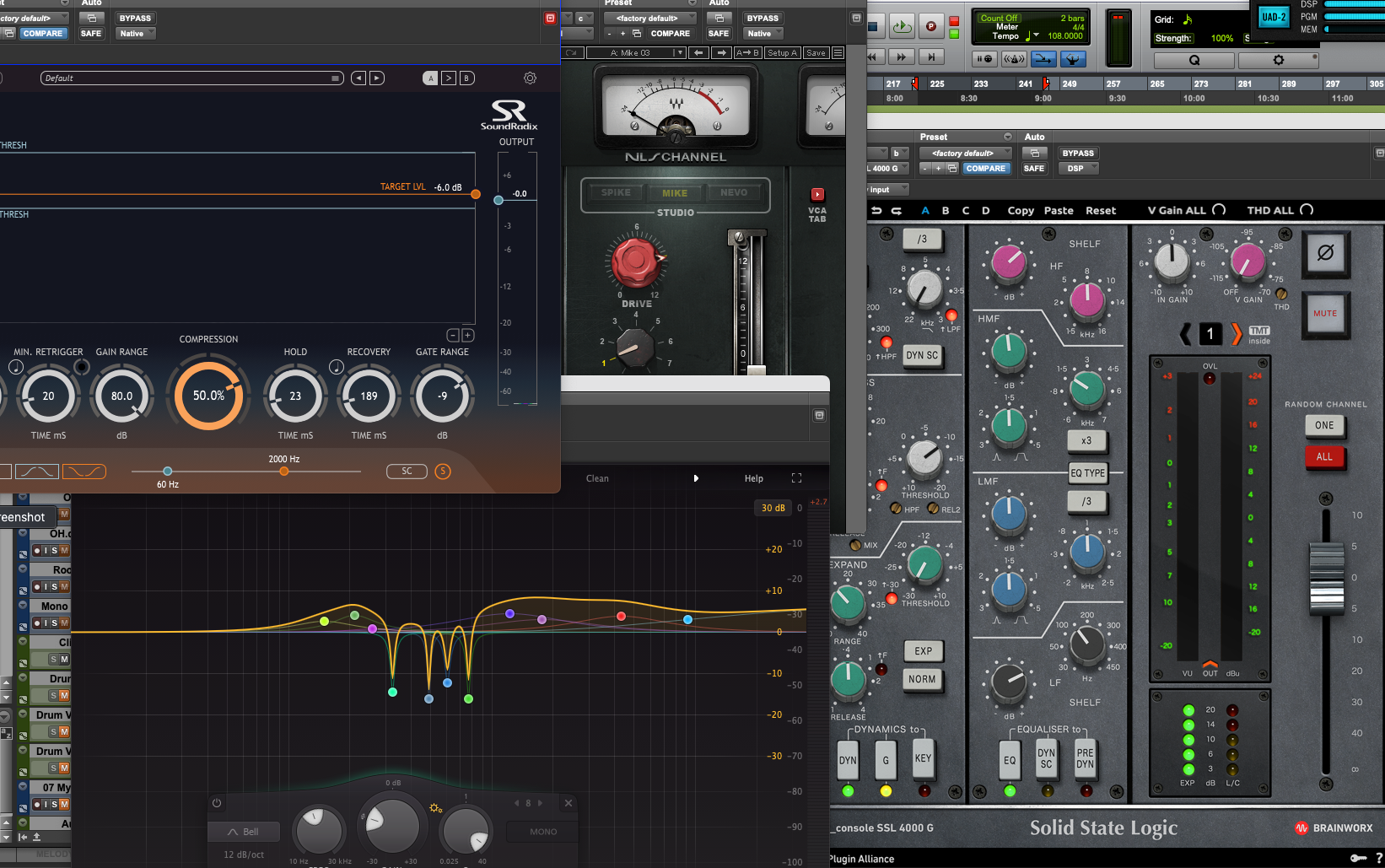Click the 60 Hz filter slider handle

167,472
